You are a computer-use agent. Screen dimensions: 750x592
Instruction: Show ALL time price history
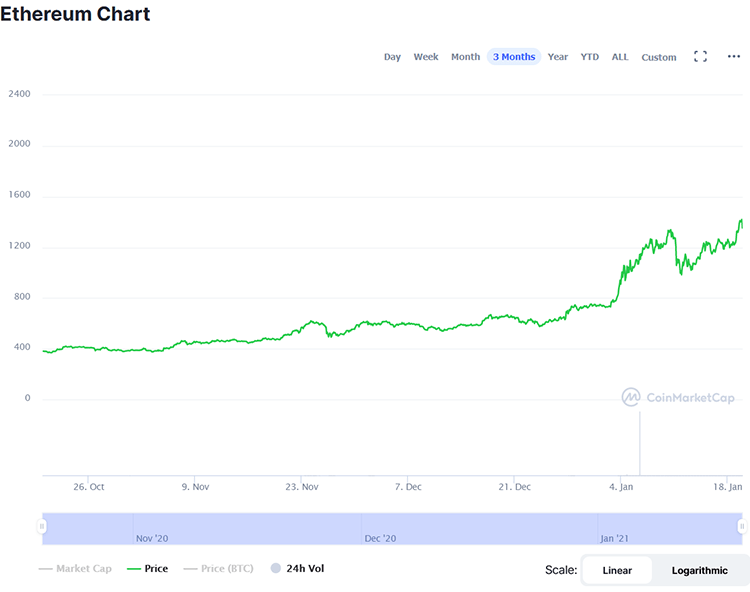pos(620,57)
